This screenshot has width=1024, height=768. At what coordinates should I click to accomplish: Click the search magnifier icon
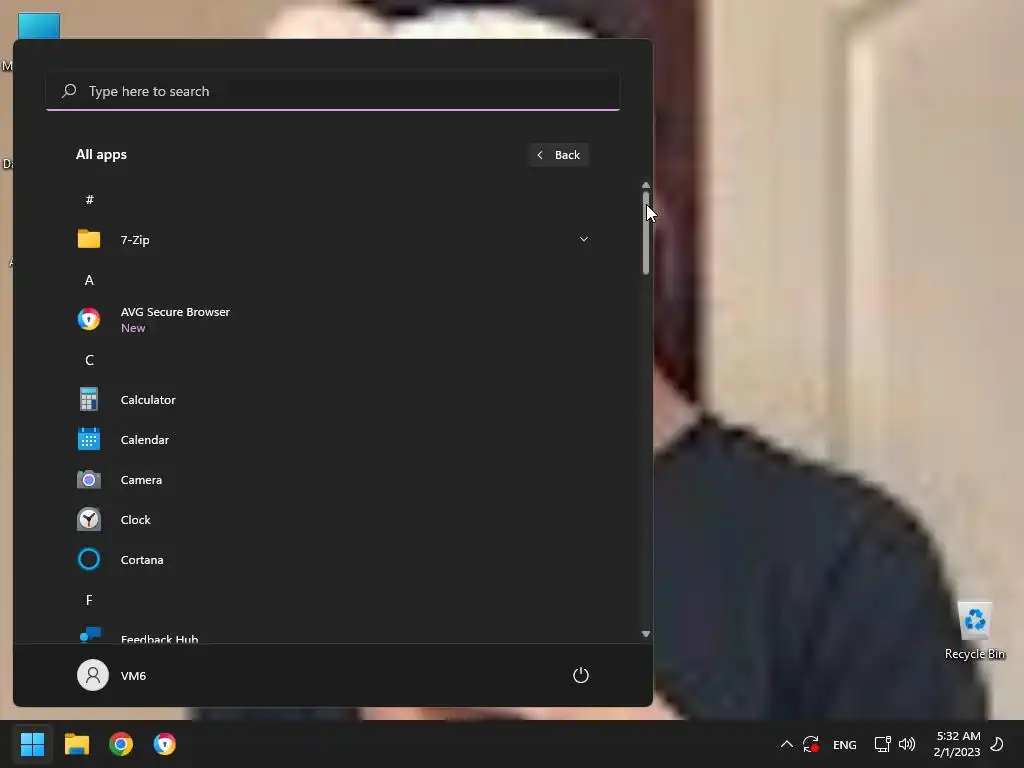tap(69, 91)
